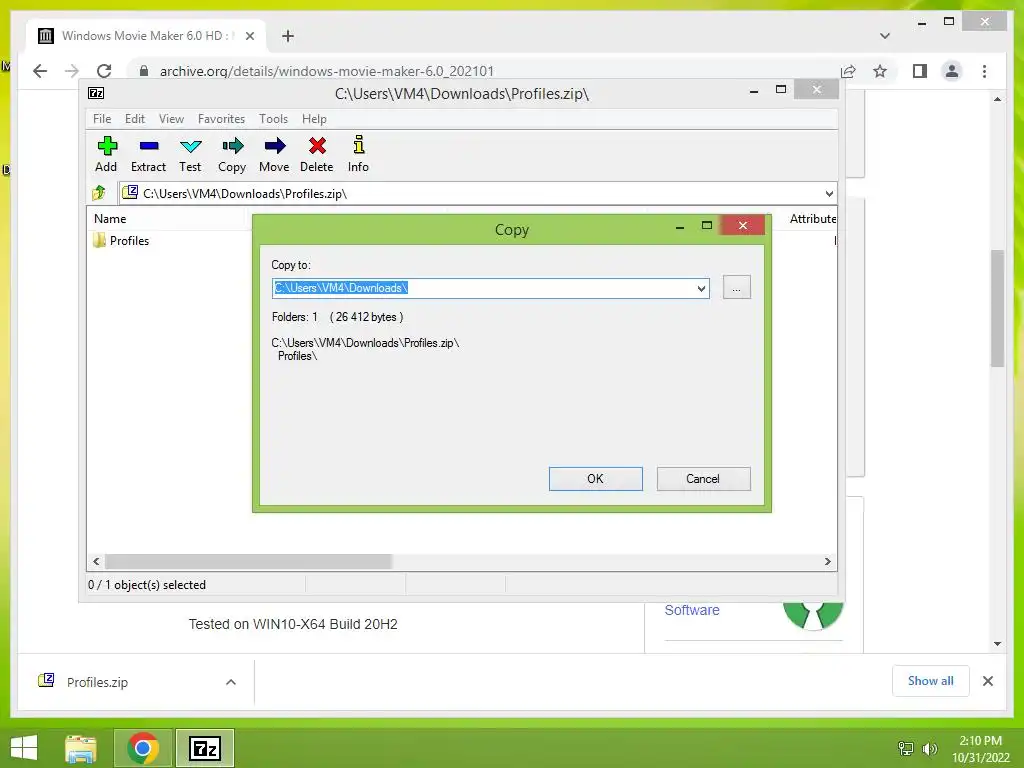Screen dimensions: 1024x768
Task: Click the 7z logo in window title
Action: (96, 93)
